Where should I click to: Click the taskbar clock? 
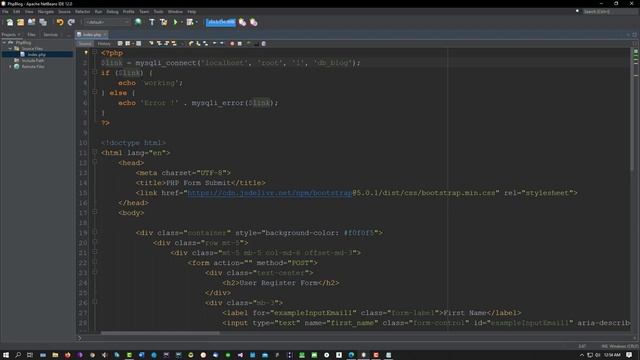point(612,355)
